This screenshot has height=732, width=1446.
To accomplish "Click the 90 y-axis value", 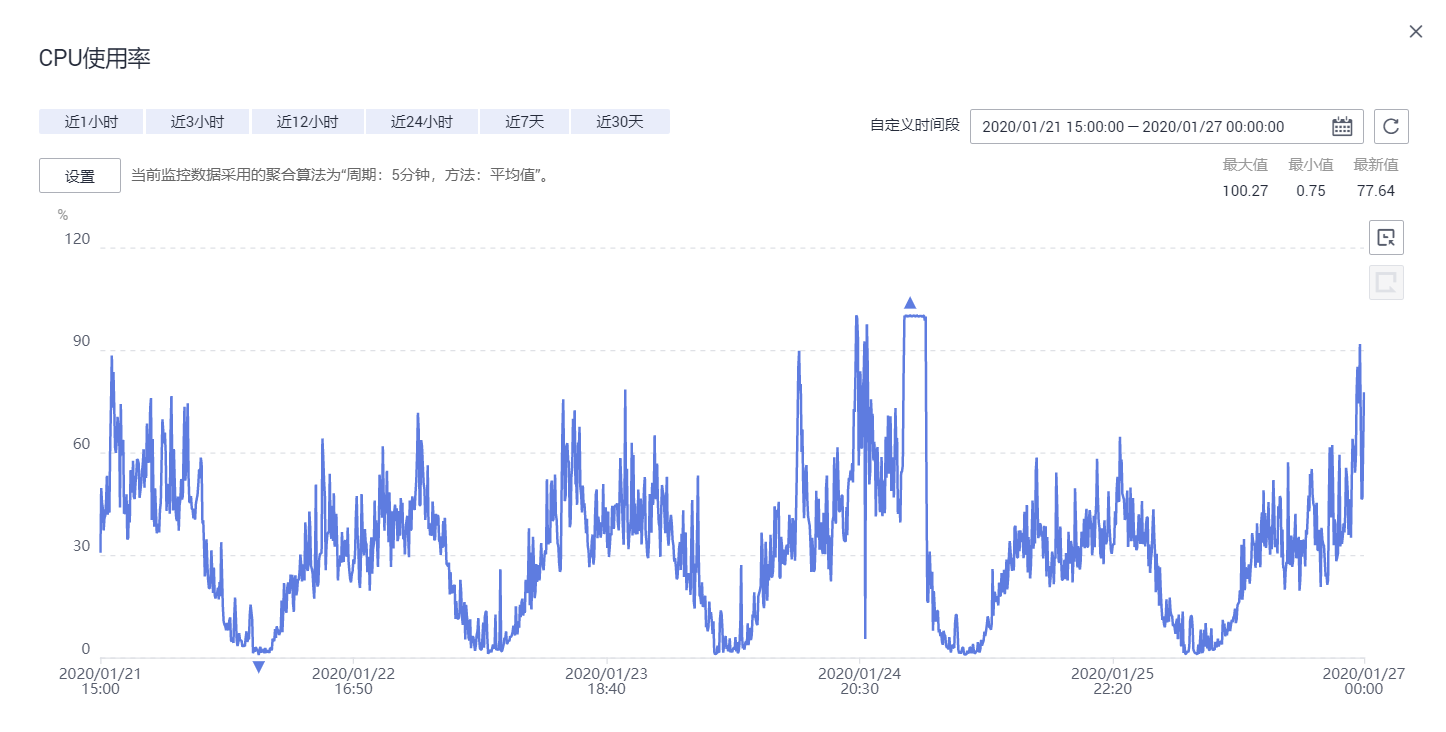I will click(81, 342).
